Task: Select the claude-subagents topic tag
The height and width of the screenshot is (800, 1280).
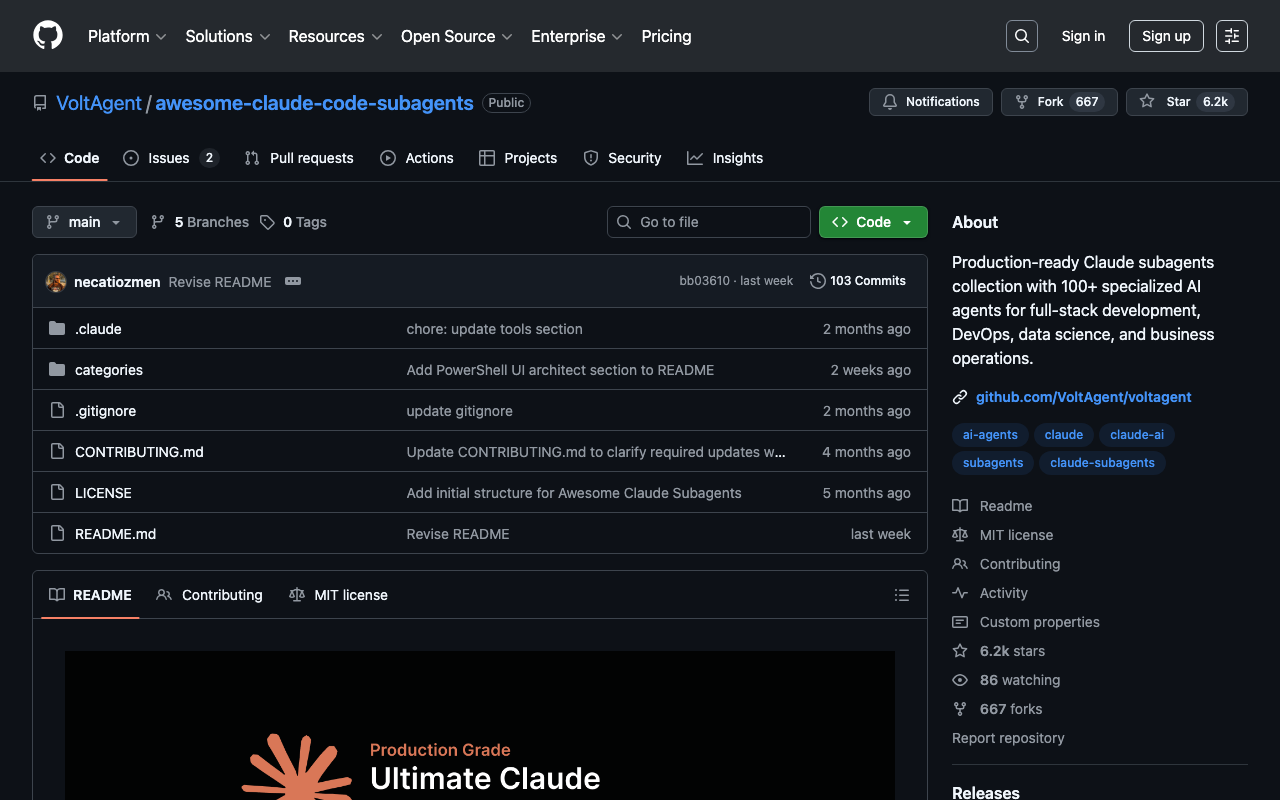Action: pyautogui.click(x=1102, y=463)
